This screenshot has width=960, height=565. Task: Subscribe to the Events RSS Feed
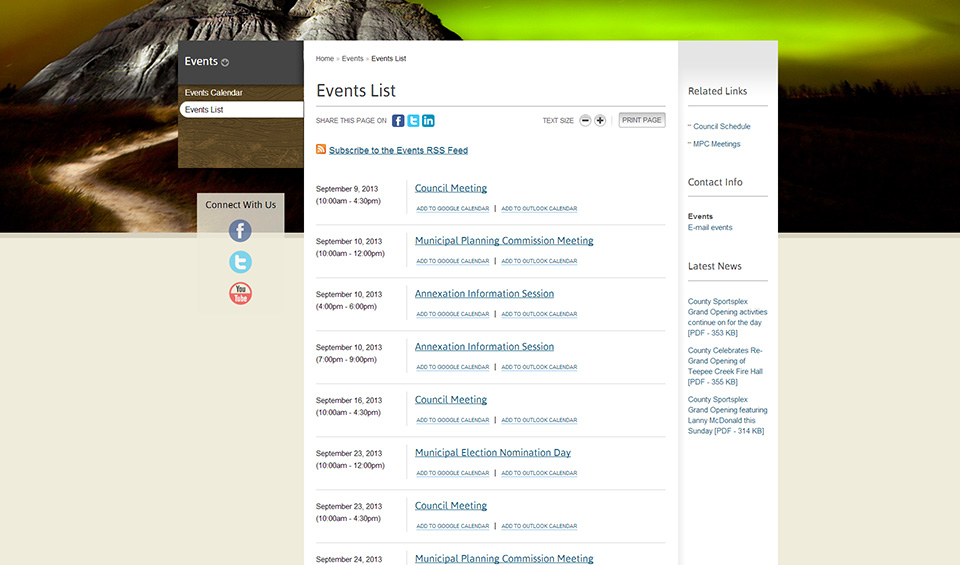point(398,151)
